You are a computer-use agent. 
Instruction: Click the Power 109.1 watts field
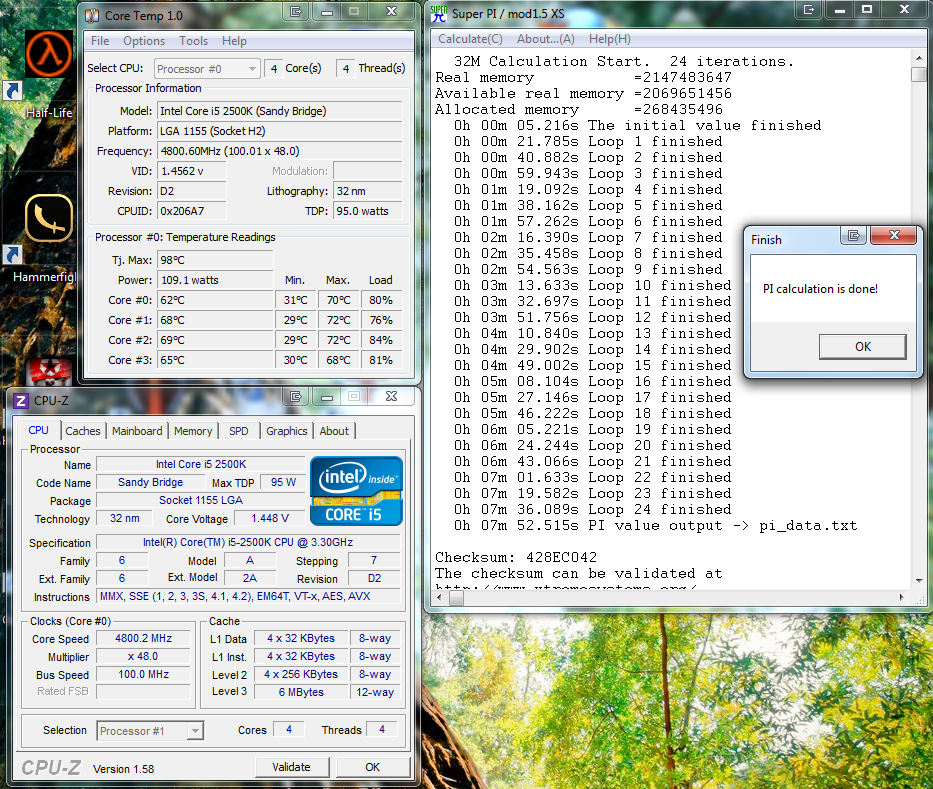[215, 280]
